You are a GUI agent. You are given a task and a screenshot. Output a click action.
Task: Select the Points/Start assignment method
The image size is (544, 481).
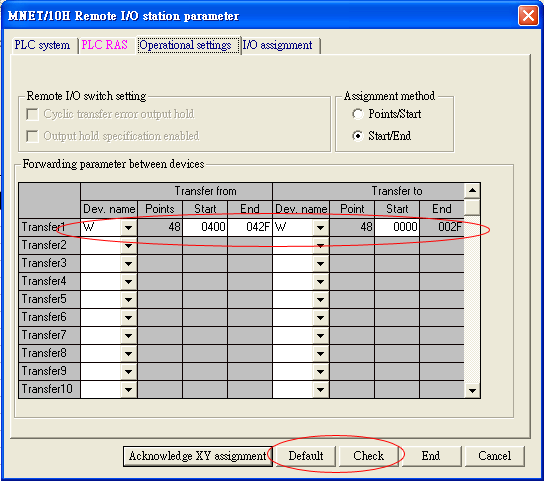pos(358,114)
